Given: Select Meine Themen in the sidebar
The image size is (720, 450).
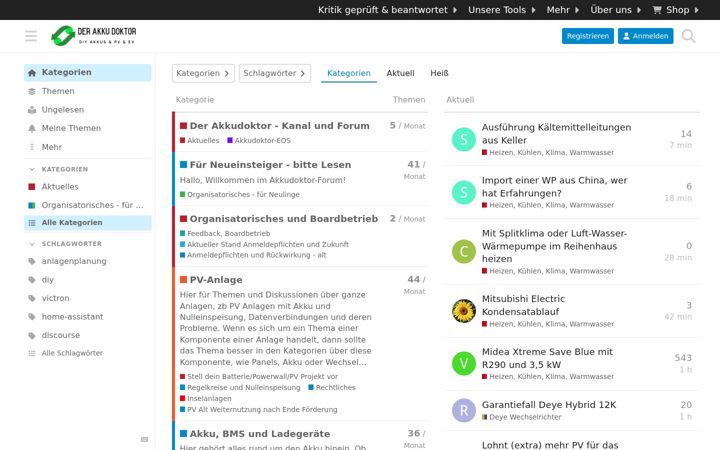Looking at the screenshot, I should pyautogui.click(x=87, y=128).
